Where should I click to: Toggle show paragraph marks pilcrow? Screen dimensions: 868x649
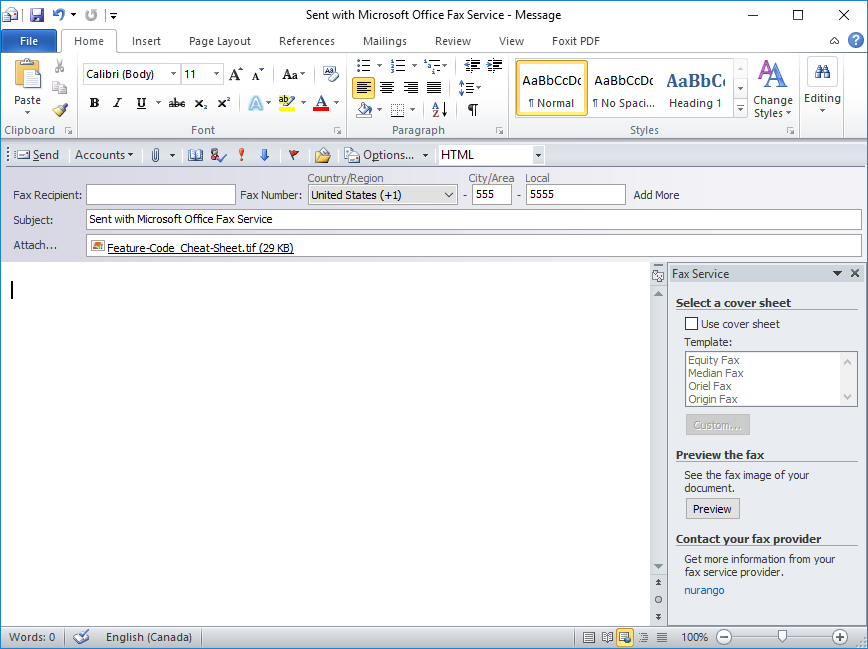472,110
